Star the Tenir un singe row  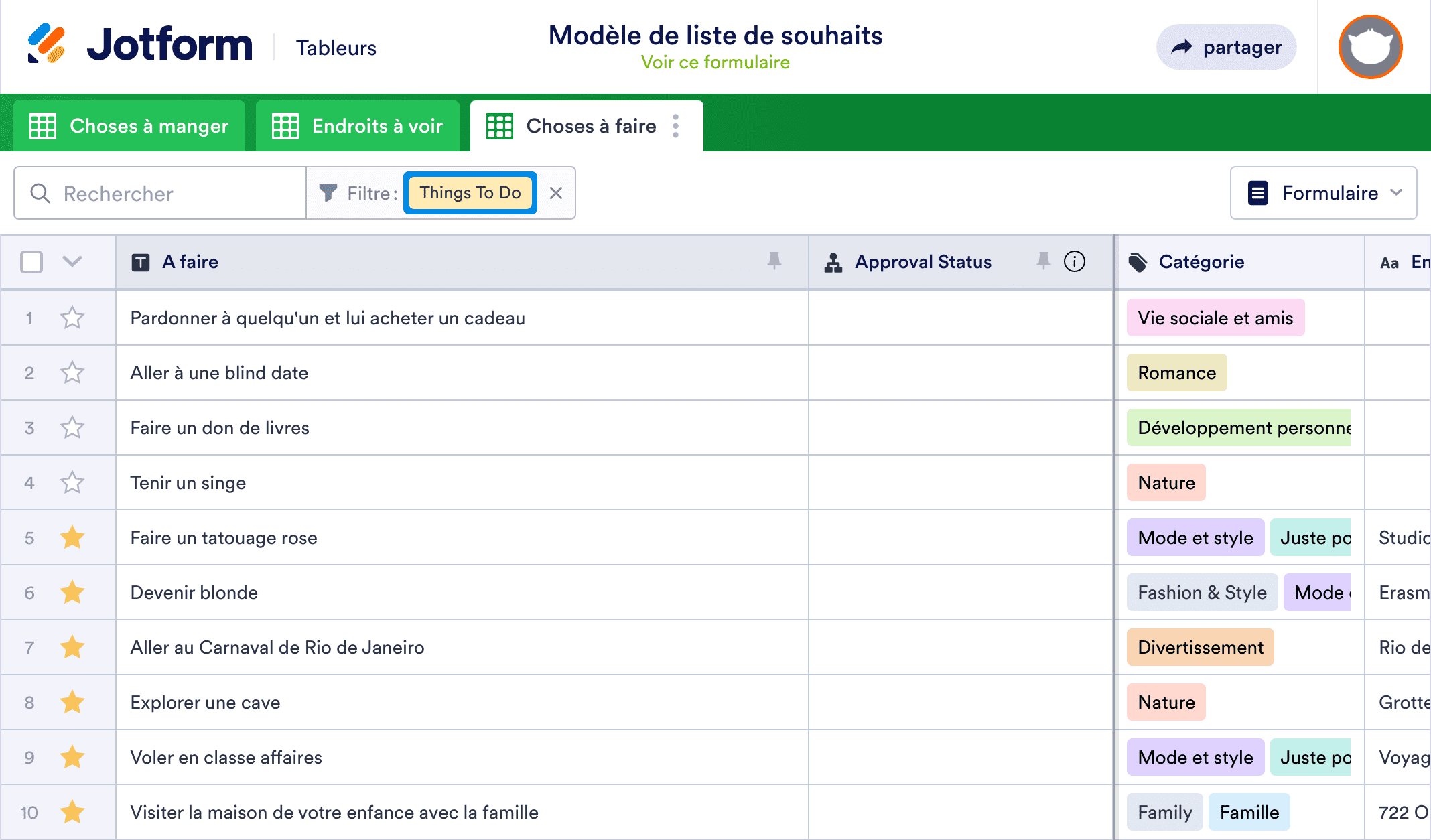pyautogui.click(x=72, y=482)
